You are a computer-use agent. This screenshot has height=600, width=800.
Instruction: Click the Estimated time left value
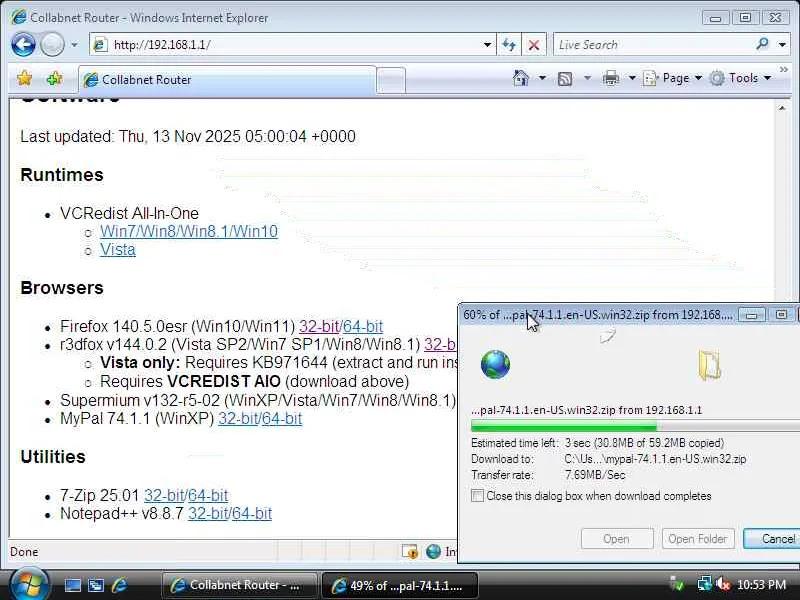(x=644, y=443)
